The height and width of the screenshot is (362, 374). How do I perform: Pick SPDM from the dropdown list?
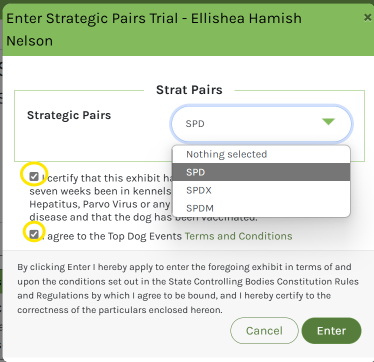pyautogui.click(x=261, y=208)
